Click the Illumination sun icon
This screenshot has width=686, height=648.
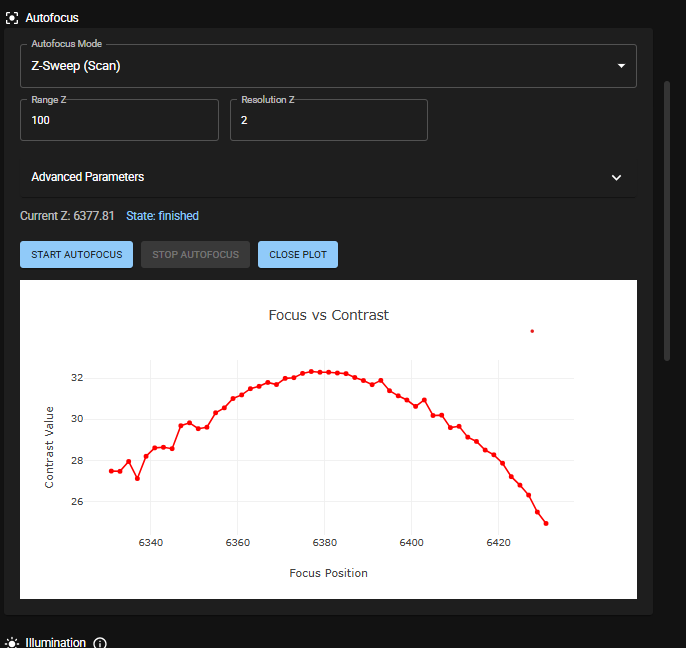(12, 642)
